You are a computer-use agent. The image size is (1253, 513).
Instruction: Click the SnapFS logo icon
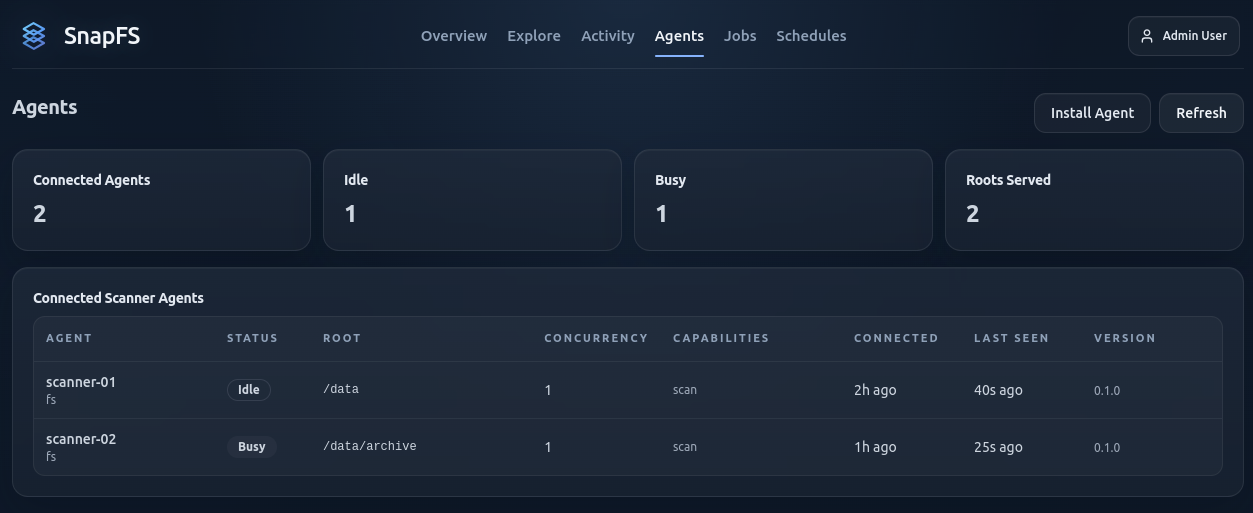34,36
